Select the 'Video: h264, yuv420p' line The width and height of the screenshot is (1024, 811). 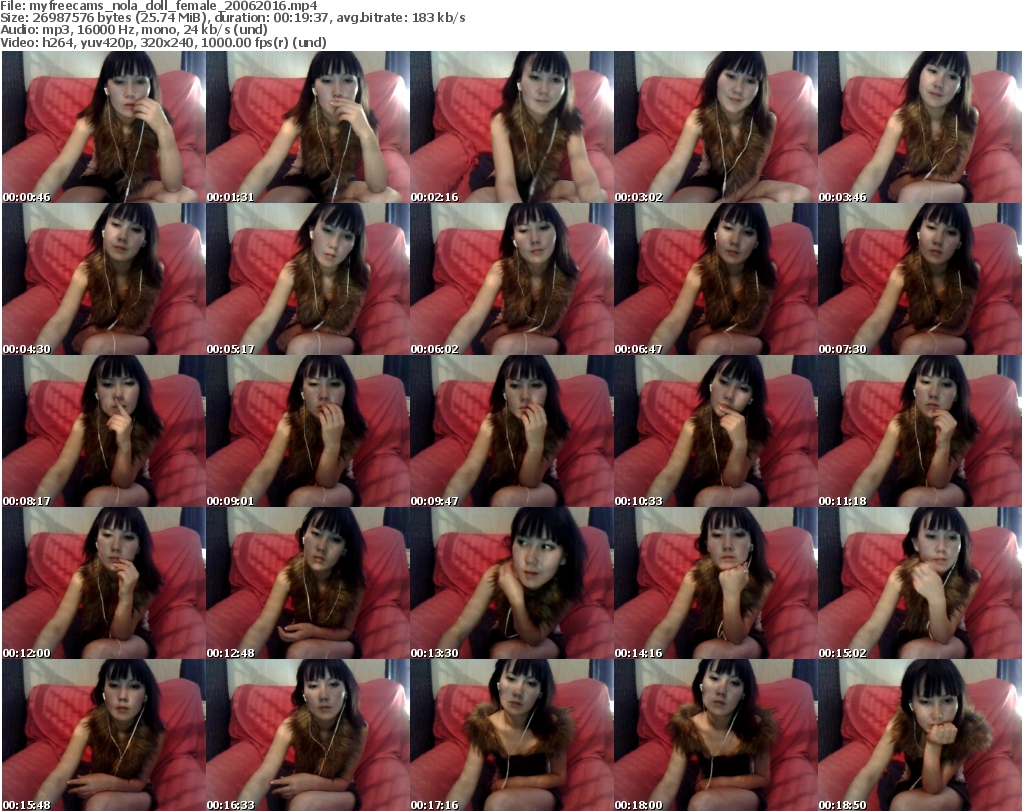[x=163, y=42]
